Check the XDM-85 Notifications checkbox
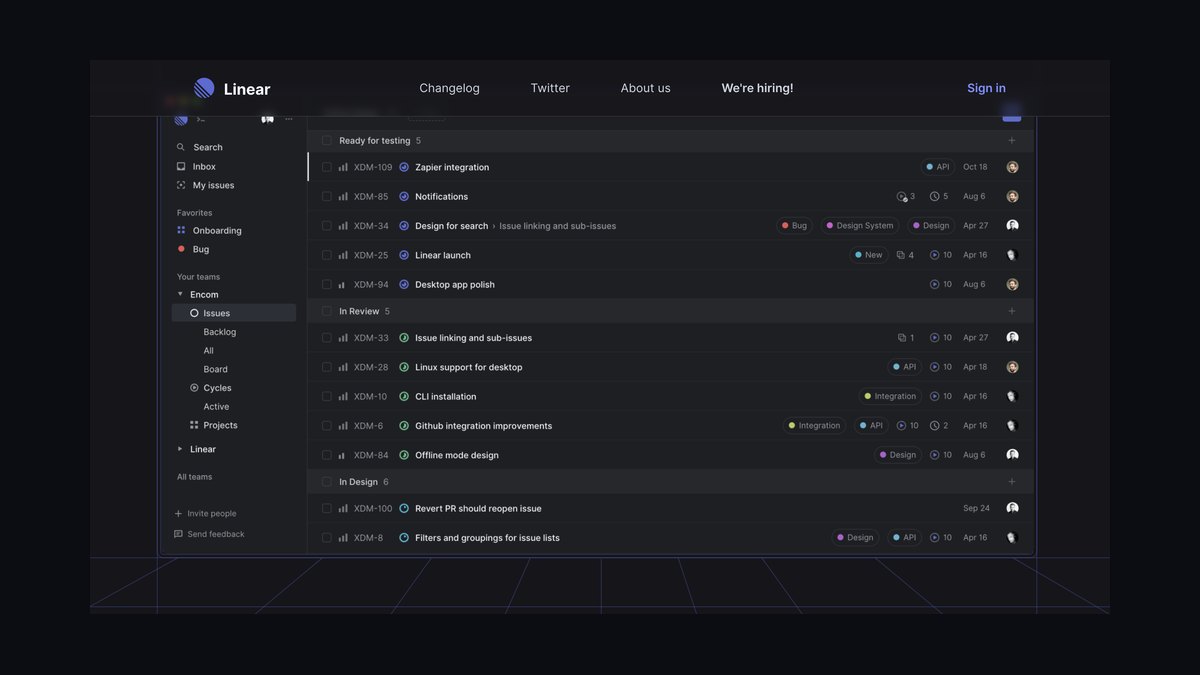The image size is (1200, 675). point(327,196)
